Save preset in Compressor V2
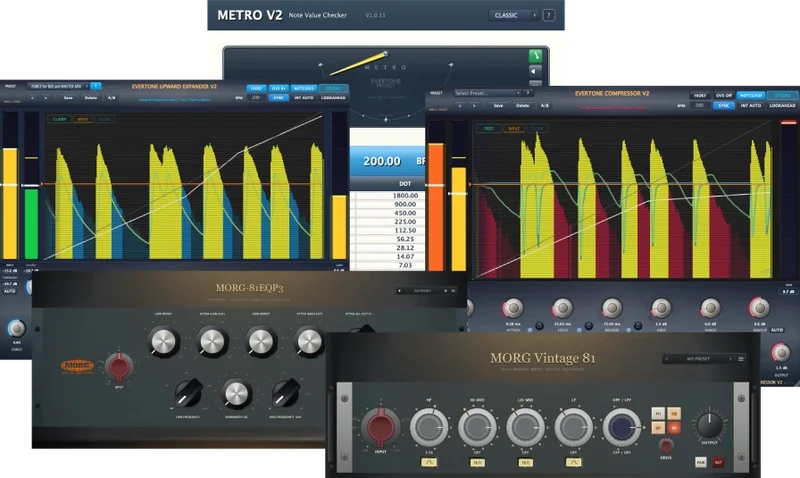The image size is (800, 478). point(498,106)
